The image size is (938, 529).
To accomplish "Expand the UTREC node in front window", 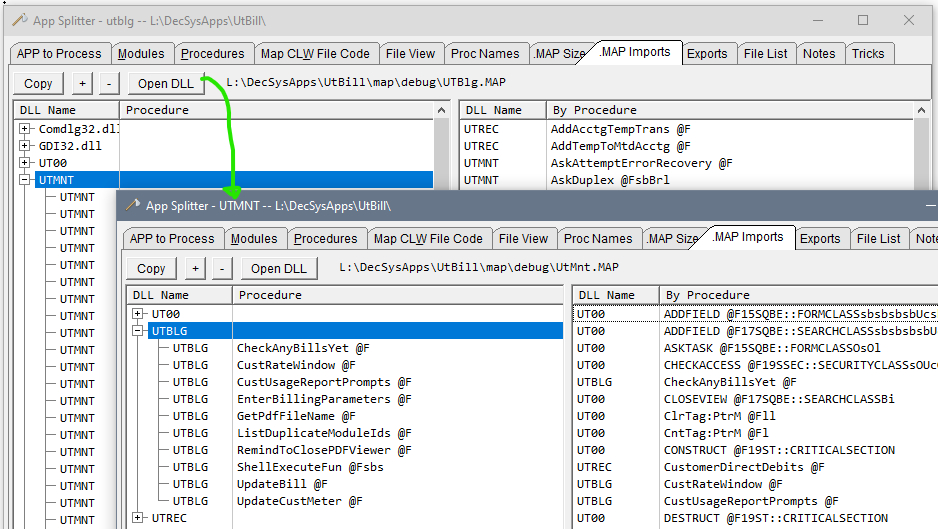I will (138, 518).
